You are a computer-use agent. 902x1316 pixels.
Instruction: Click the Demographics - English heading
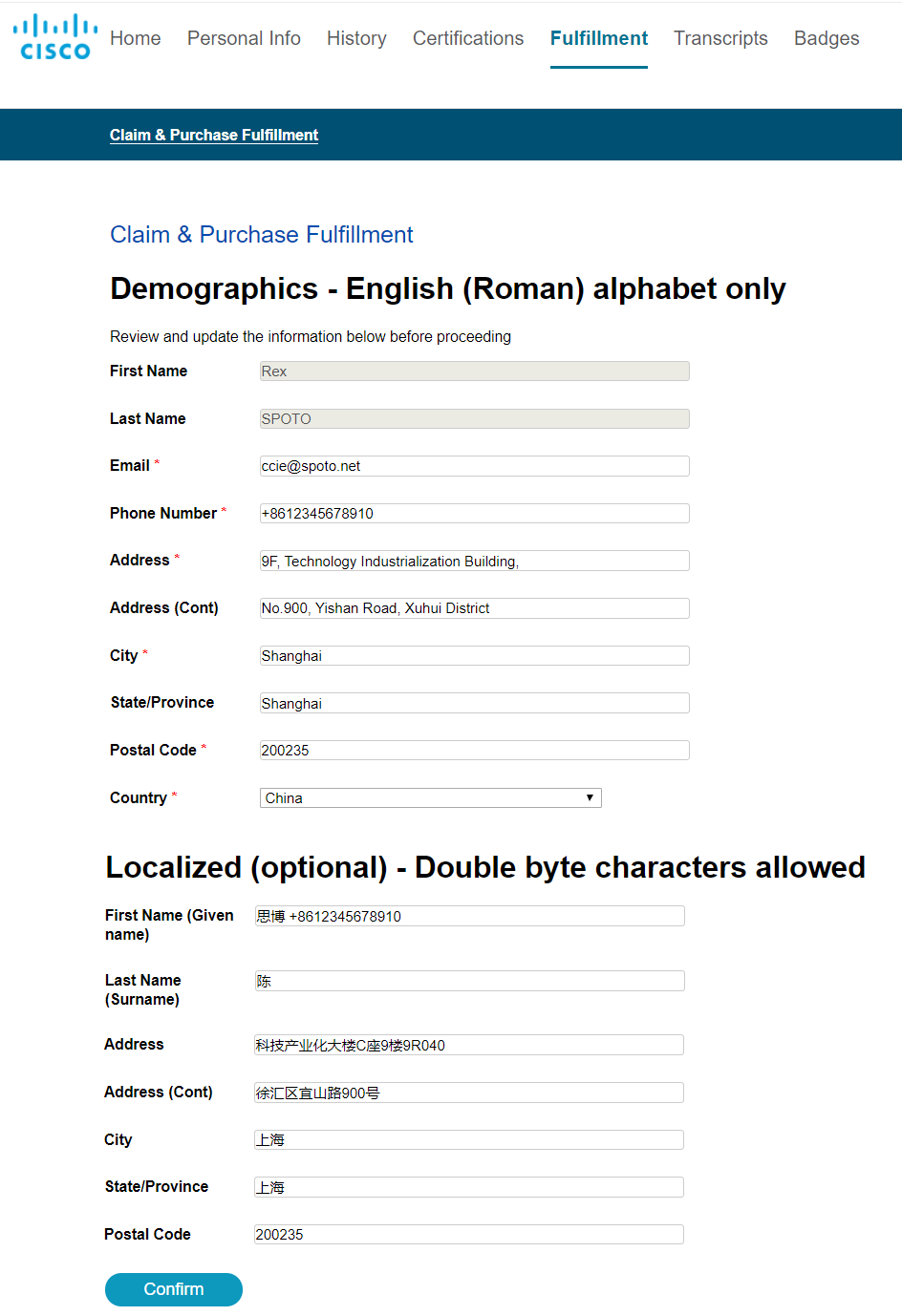point(448,288)
